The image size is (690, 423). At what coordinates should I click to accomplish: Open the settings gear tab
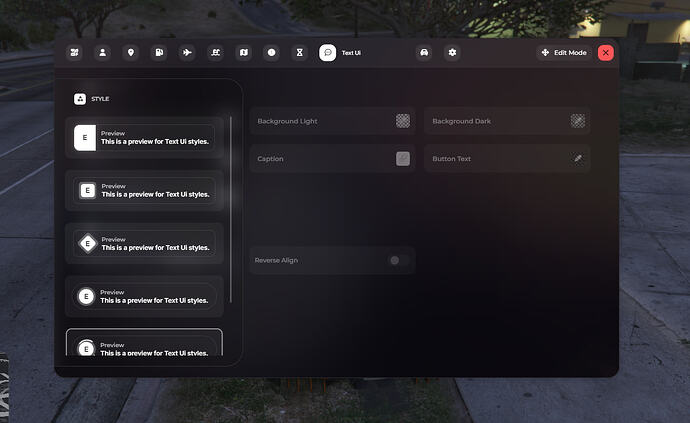(452, 52)
